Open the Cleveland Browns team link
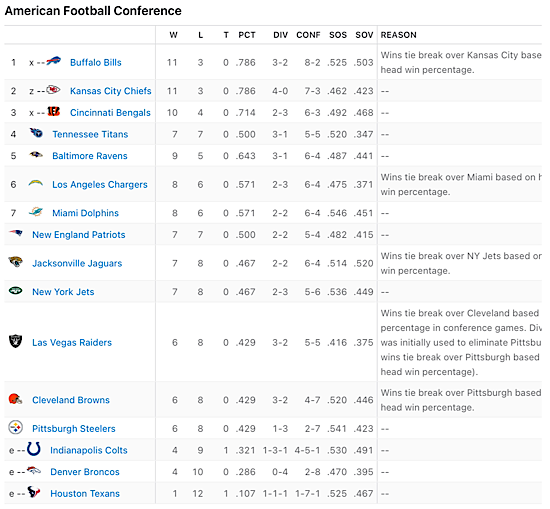 (x=71, y=400)
